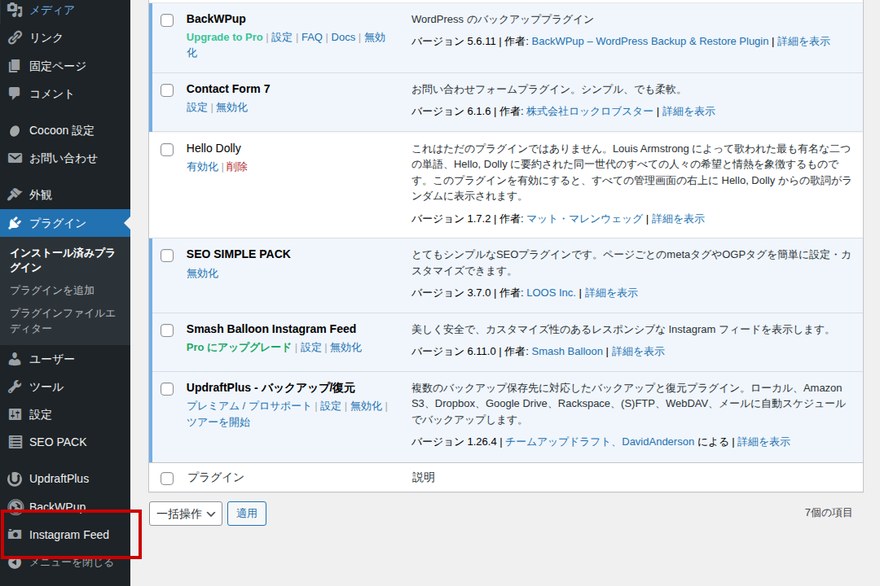Open コメント menu in sidebar
Screen dimensions: 880x586
coord(52,94)
